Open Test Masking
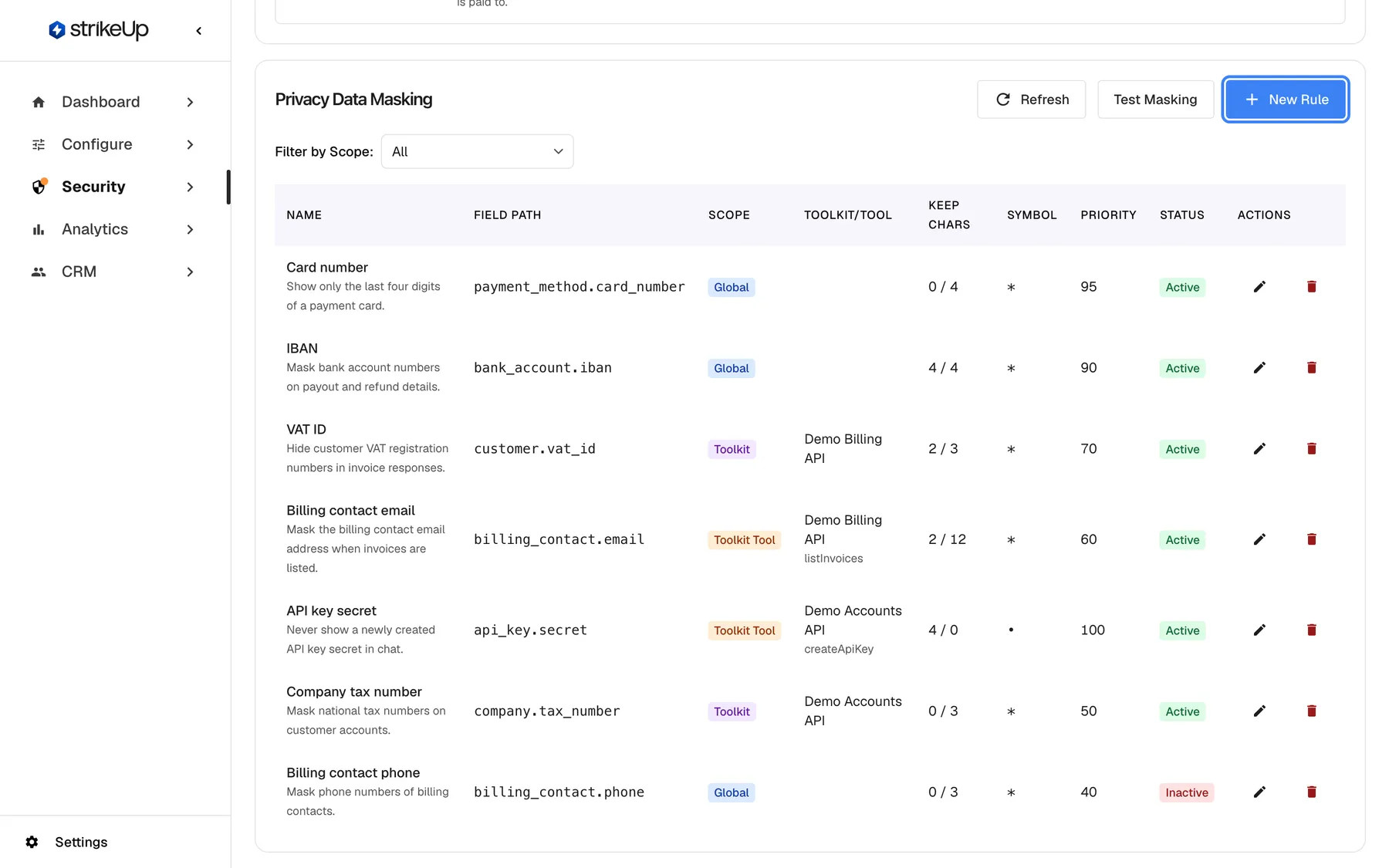1389x868 pixels. (x=1155, y=100)
